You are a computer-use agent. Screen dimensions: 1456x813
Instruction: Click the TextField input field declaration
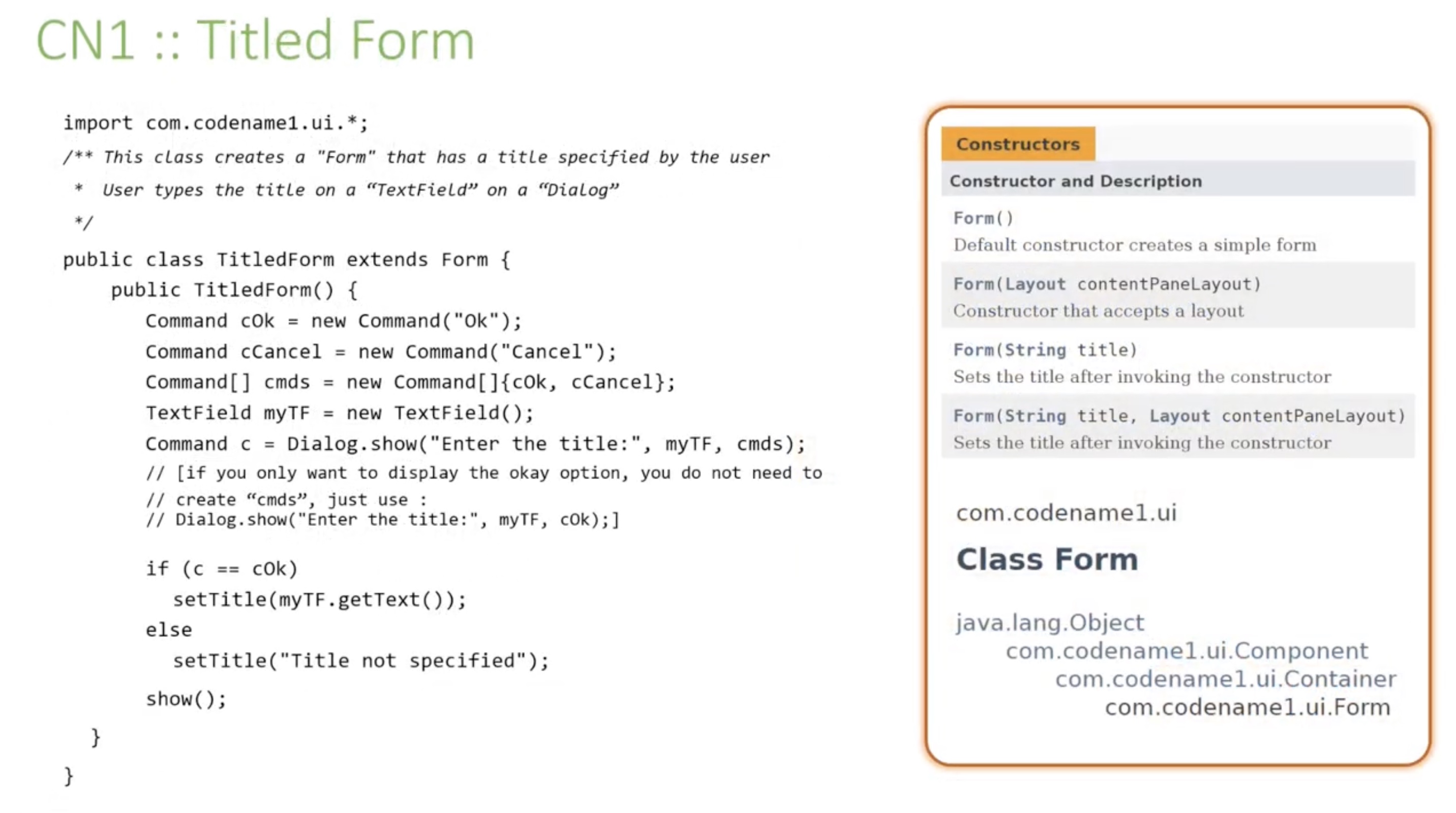tap(339, 412)
